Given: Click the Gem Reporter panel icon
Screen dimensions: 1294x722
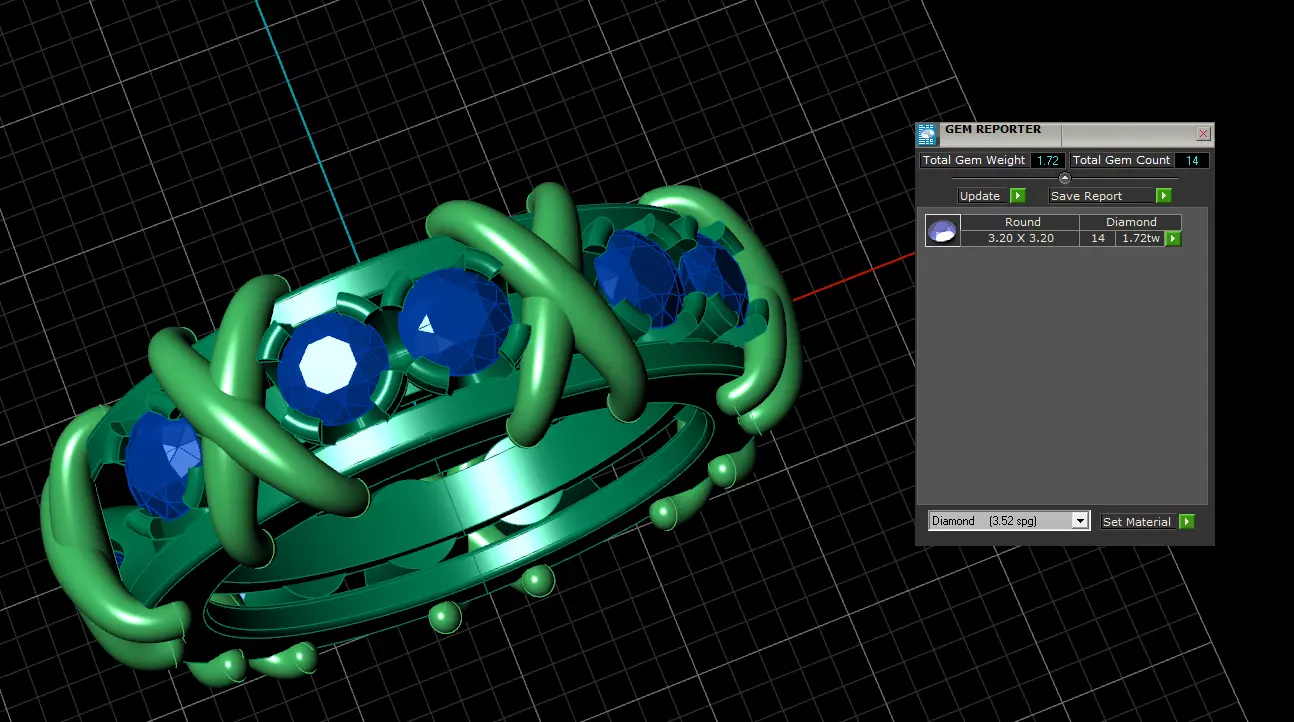Looking at the screenshot, I should pos(928,134).
